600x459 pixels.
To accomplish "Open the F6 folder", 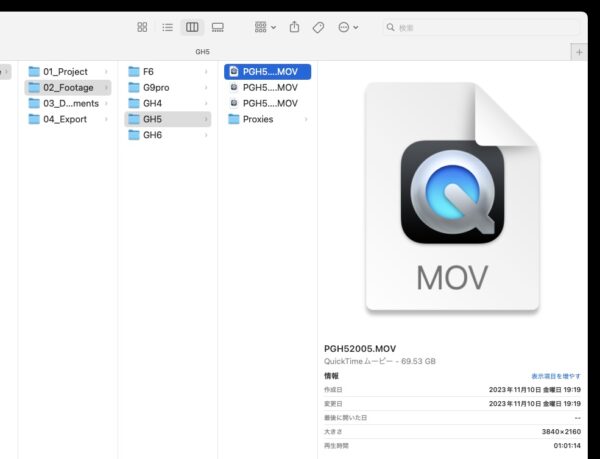I will (168, 72).
